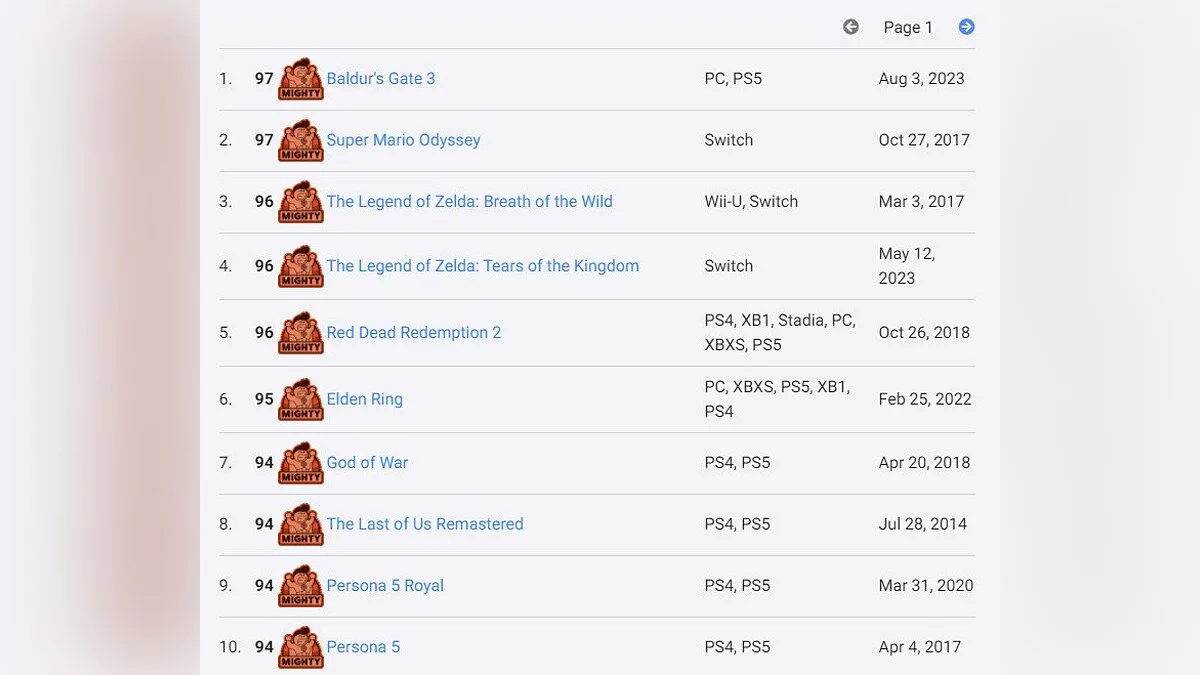Click Mighty badge beside Super Mario Odyssey

point(301,140)
